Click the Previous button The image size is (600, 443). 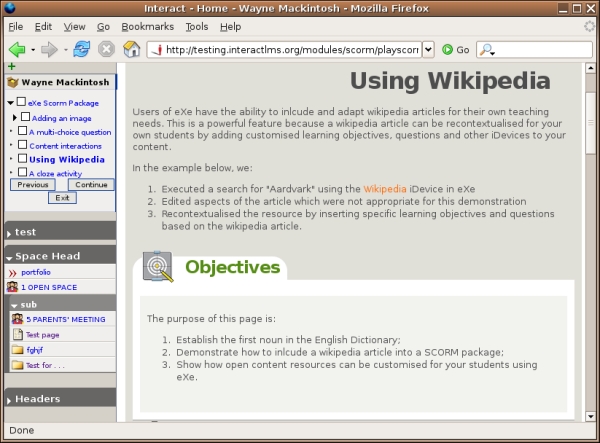pyautogui.click(x=33, y=184)
